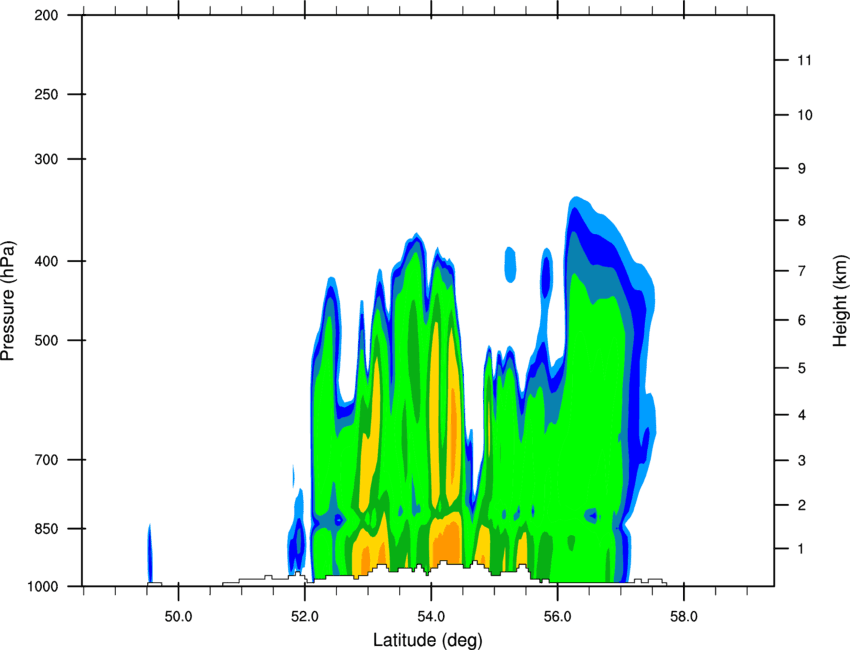Viewport: 850px width, 650px height.
Task: Click the 54.0 latitude tick label
Action: click(432, 617)
